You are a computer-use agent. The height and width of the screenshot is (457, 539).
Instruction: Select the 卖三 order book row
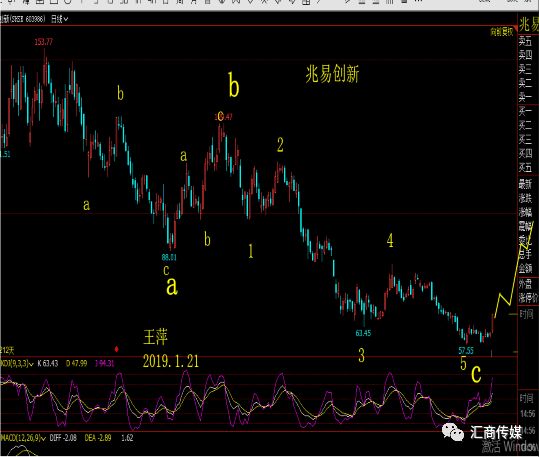526,69
